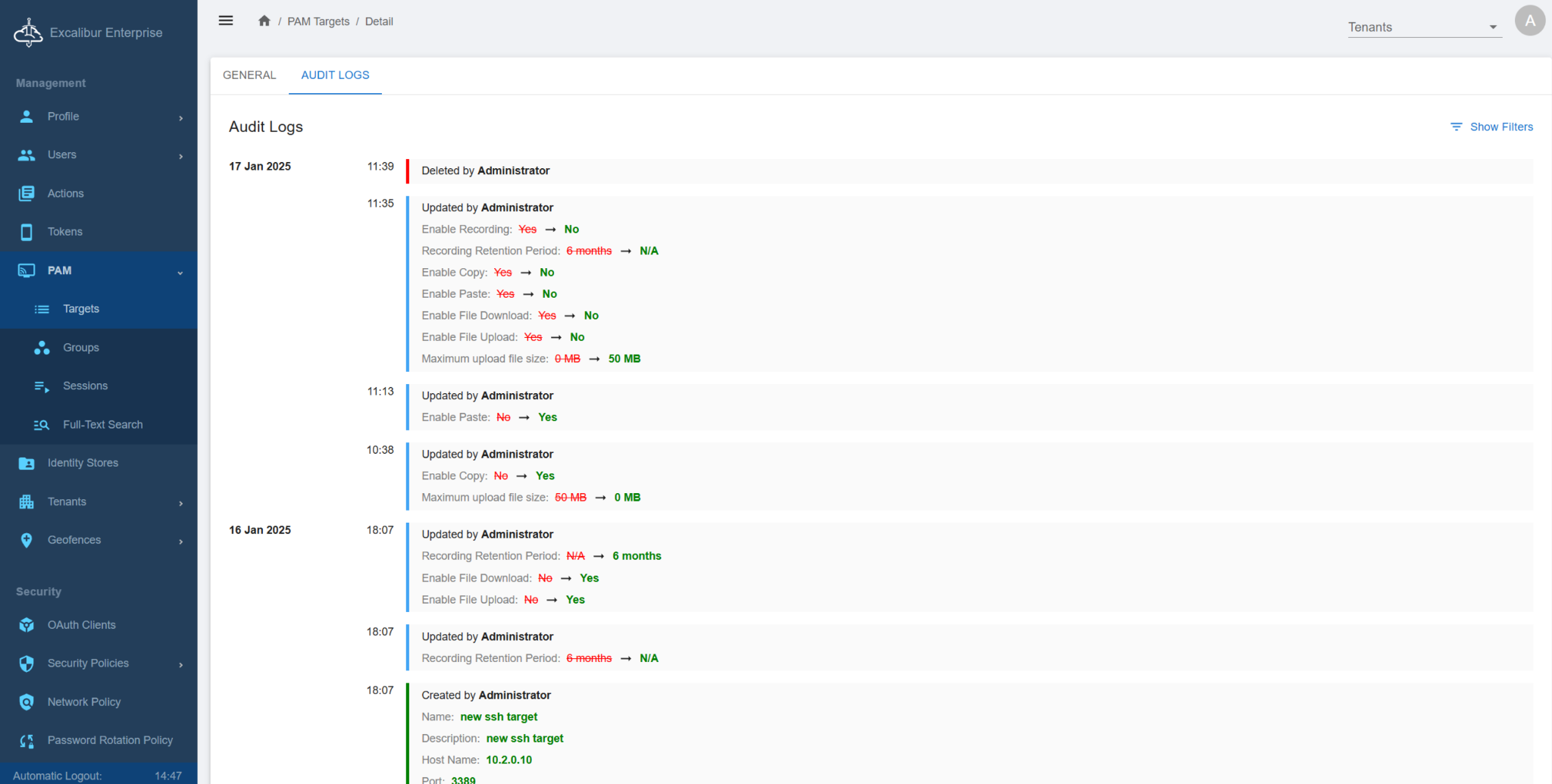Navigate to PAM Targets breadcrumb
This screenshot has height=784, width=1552.
point(318,21)
